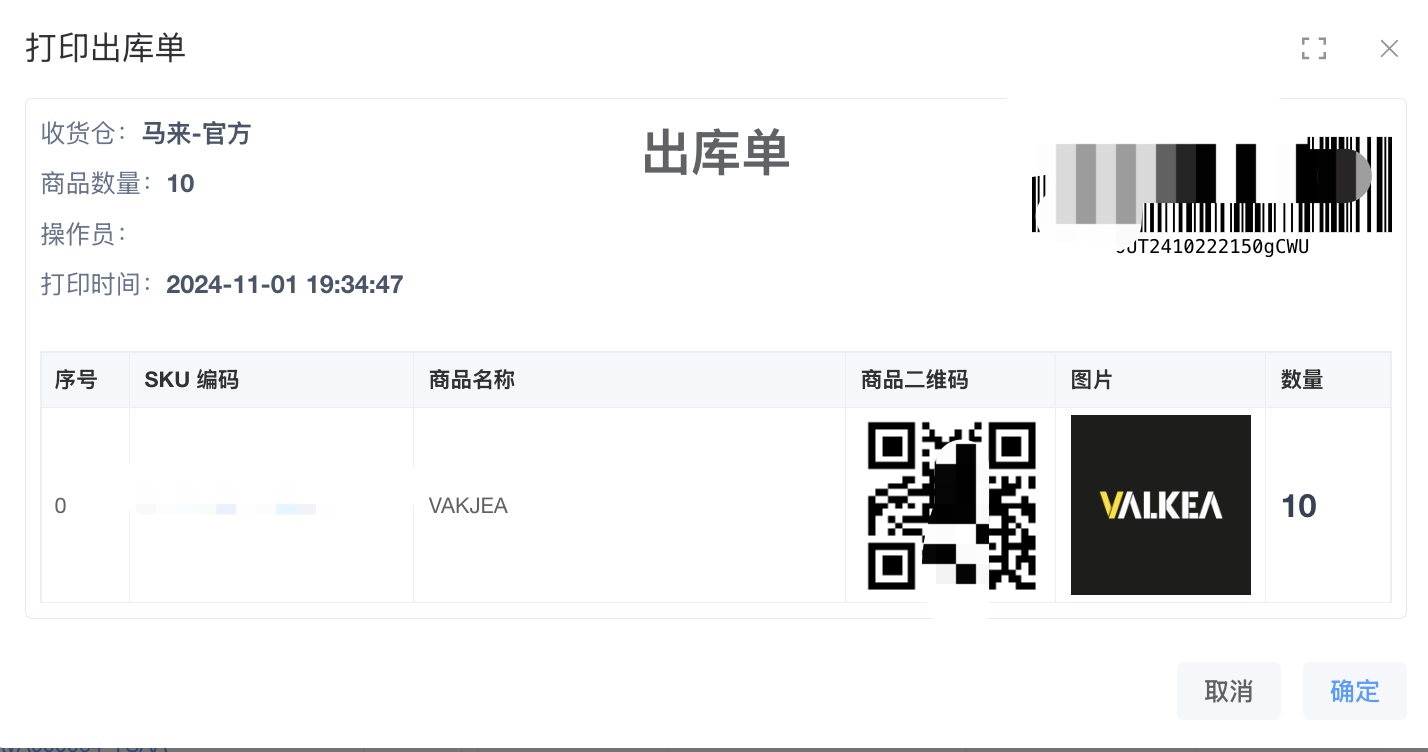Click the 出库单 heading
The width and height of the screenshot is (1428, 752).
point(716,154)
